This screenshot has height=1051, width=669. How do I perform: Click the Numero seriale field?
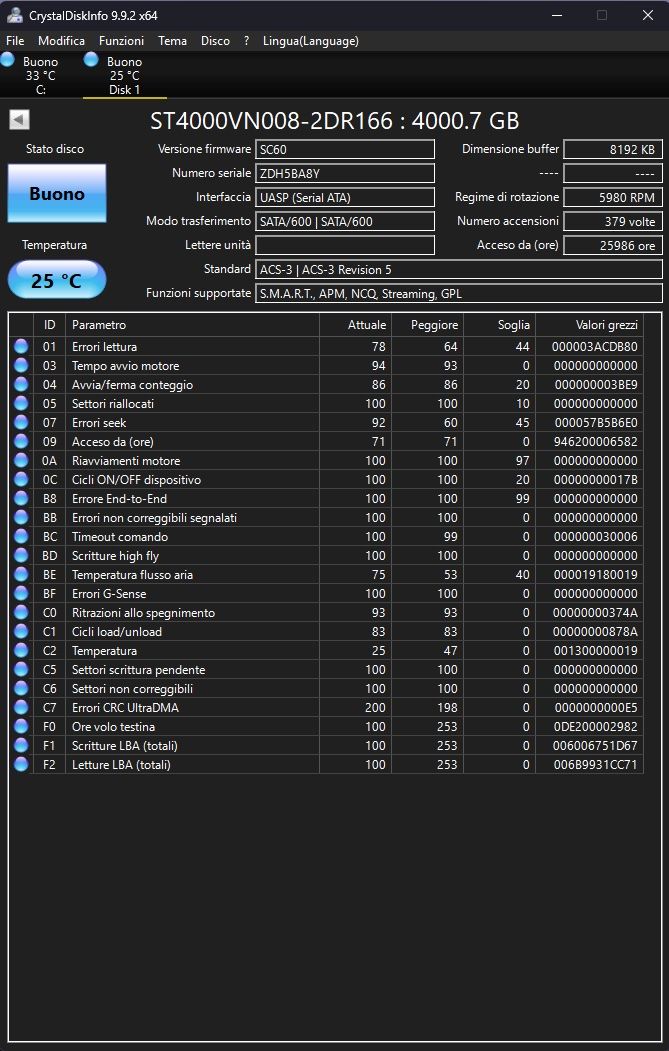[345, 173]
